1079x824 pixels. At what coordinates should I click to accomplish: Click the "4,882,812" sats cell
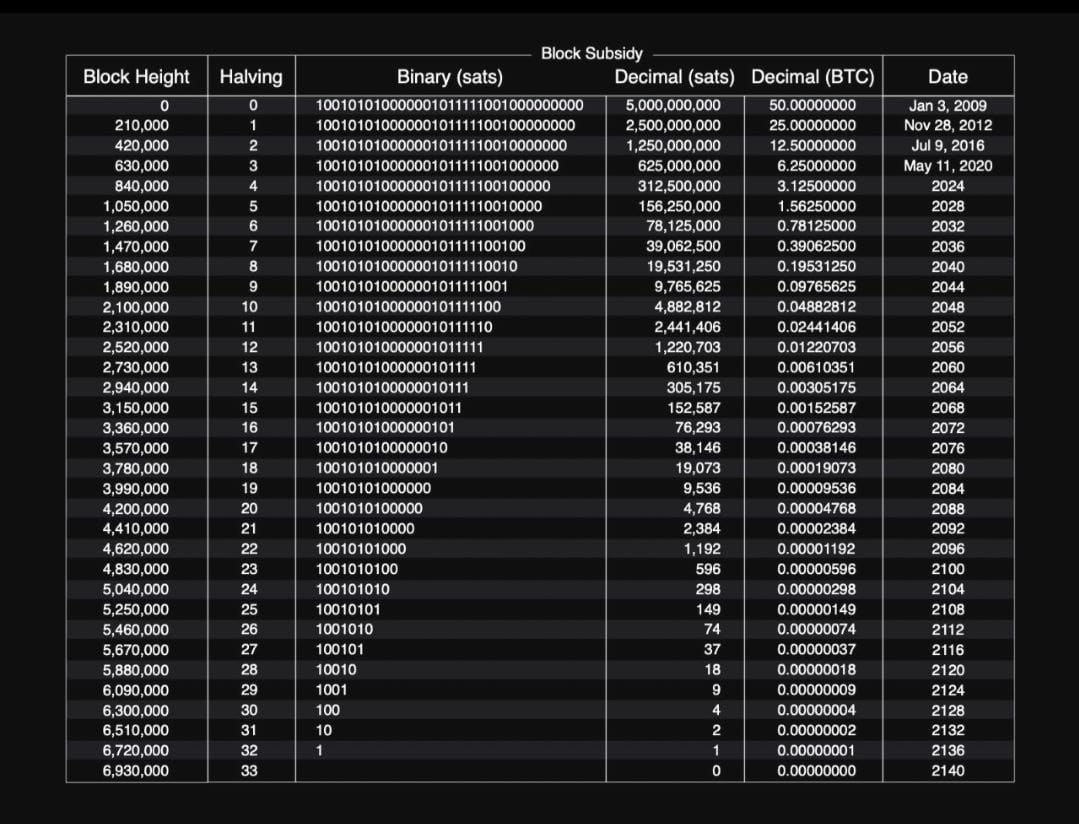pyautogui.click(x=687, y=307)
